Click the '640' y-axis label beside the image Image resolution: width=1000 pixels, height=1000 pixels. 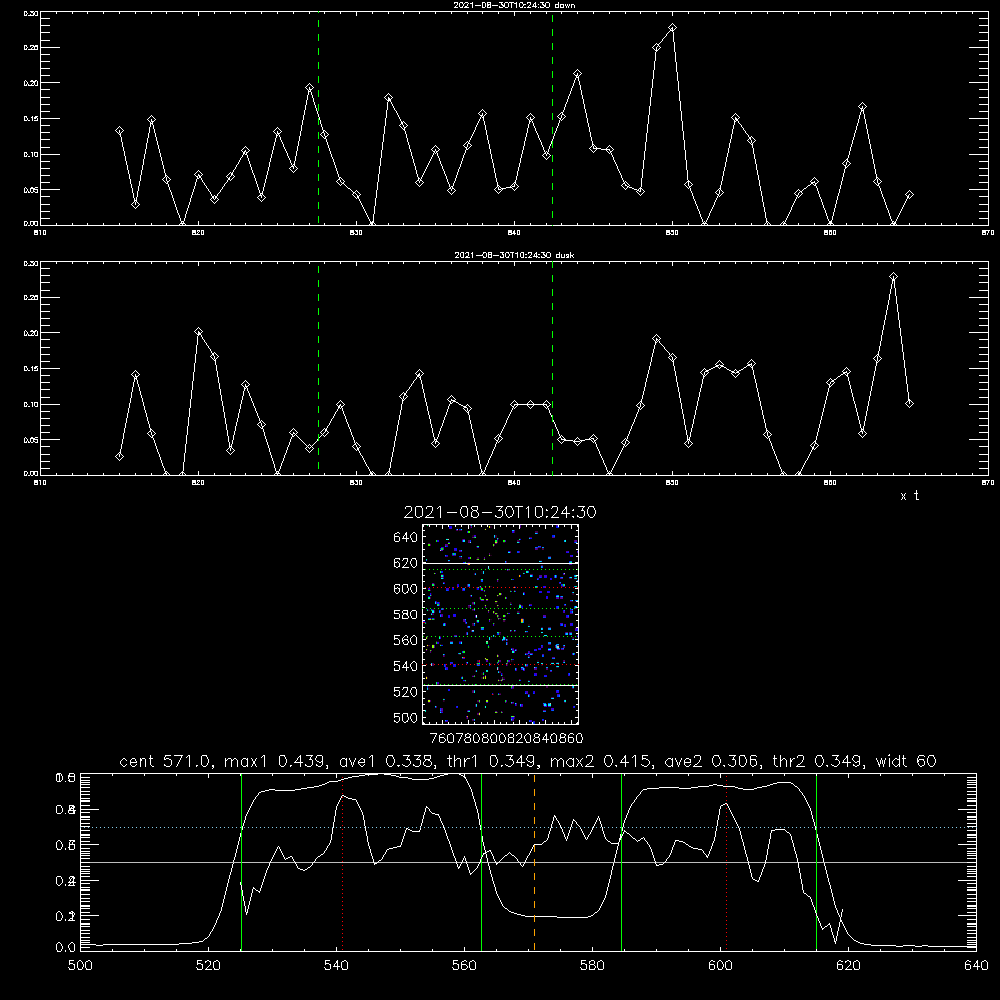pos(406,538)
